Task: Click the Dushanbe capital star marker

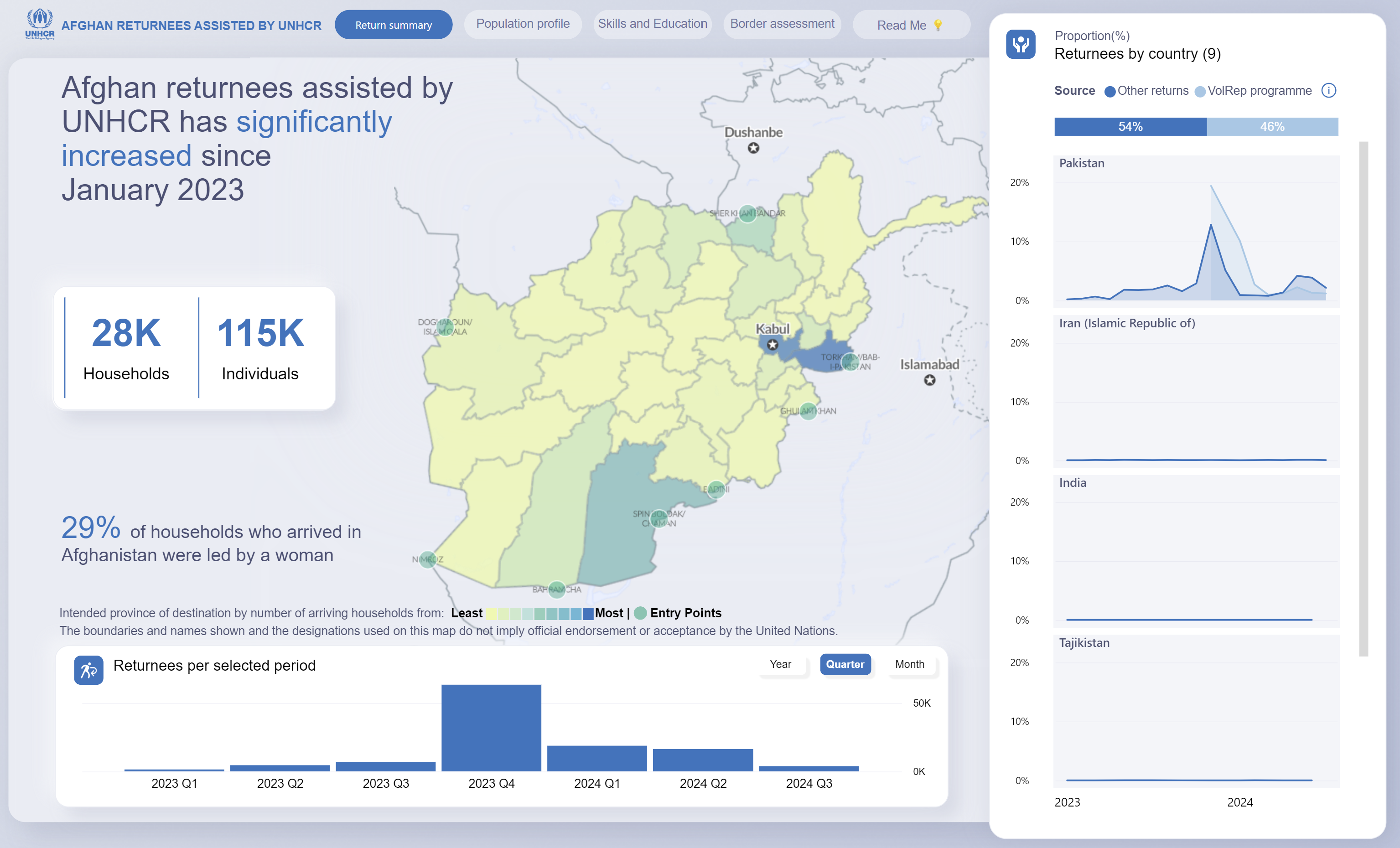Action: [x=753, y=148]
